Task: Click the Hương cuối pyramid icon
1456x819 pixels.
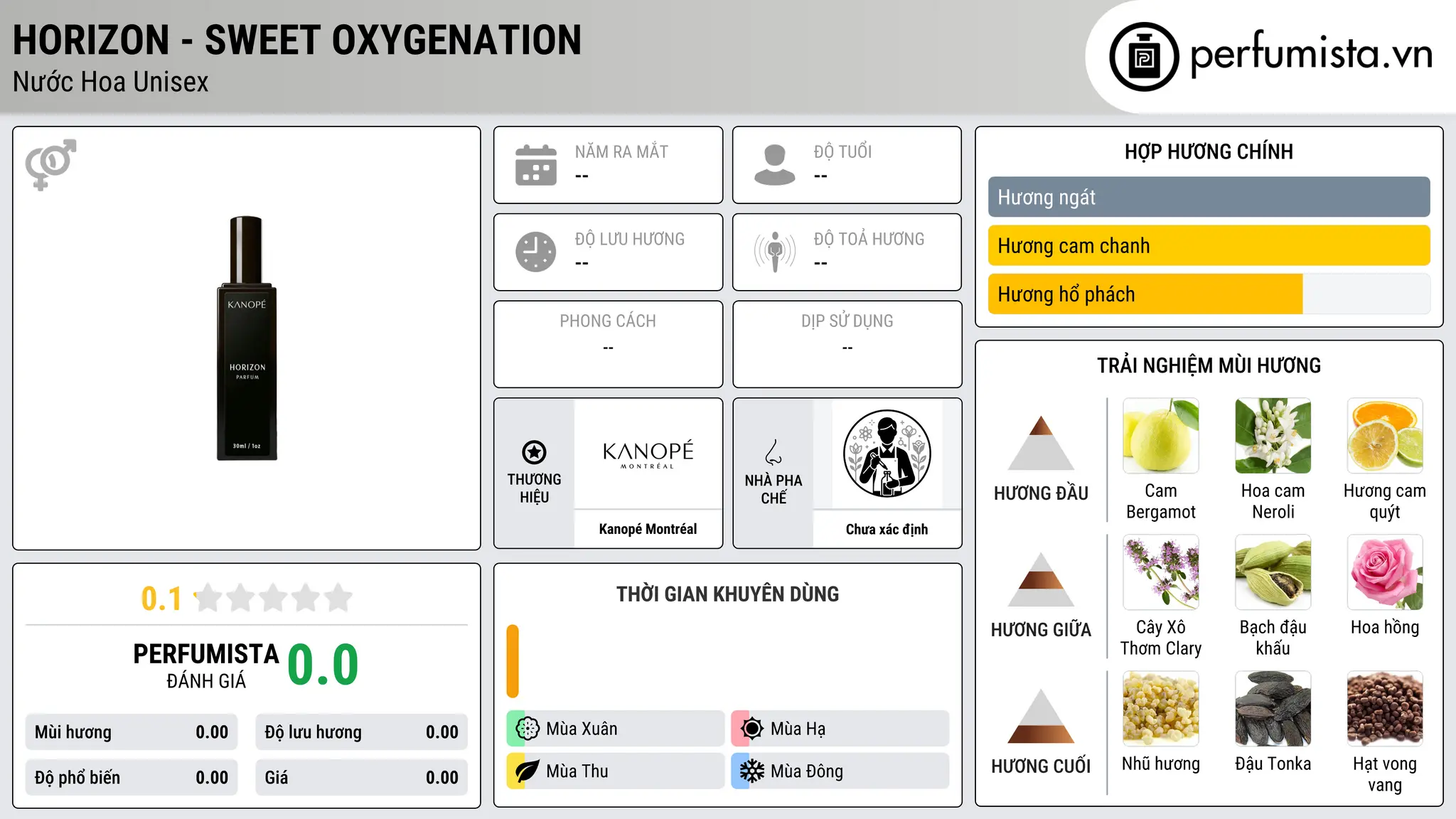Action: click(x=1041, y=716)
